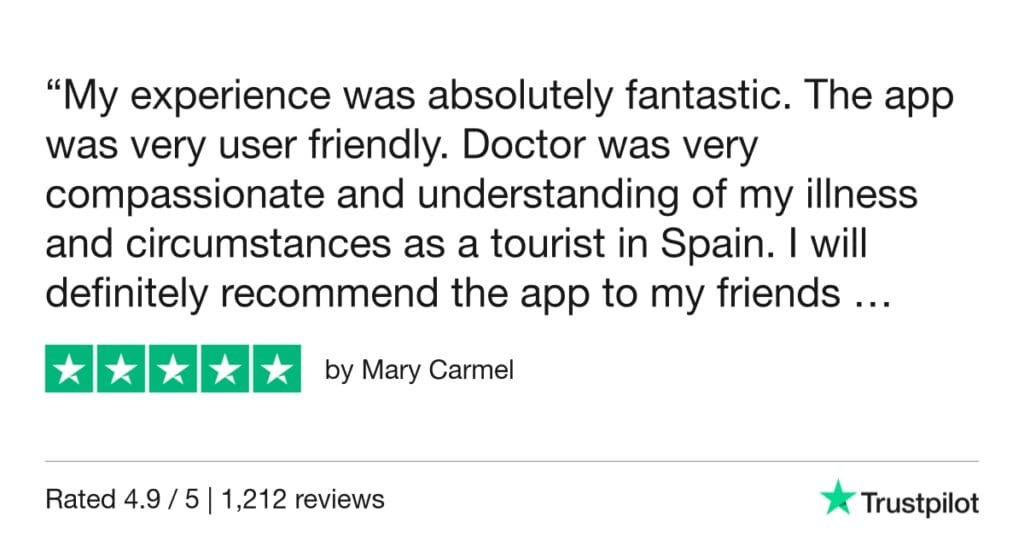Click the second green rating star
Image resolution: width=1024 pixels, height=535 pixels.
[121, 369]
